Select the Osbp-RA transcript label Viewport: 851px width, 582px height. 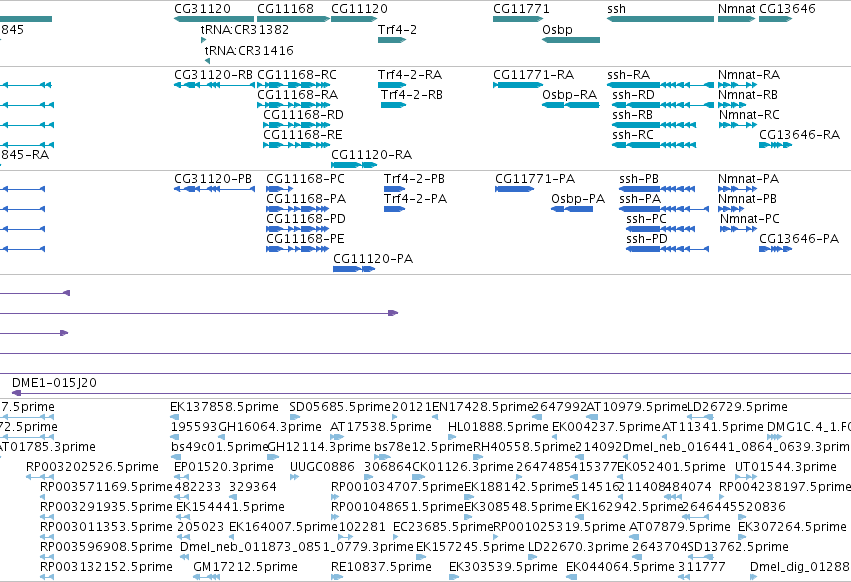(x=569, y=94)
